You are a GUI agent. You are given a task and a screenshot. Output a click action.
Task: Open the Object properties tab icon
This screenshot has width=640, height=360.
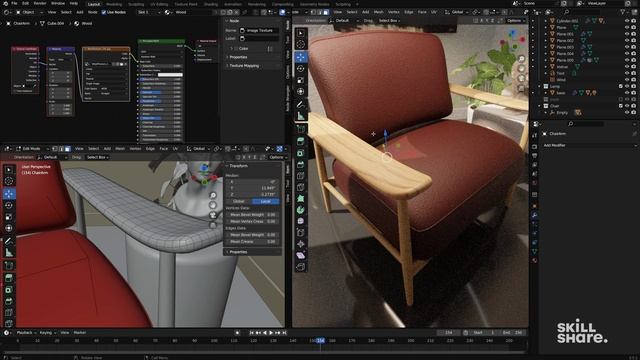535,205
